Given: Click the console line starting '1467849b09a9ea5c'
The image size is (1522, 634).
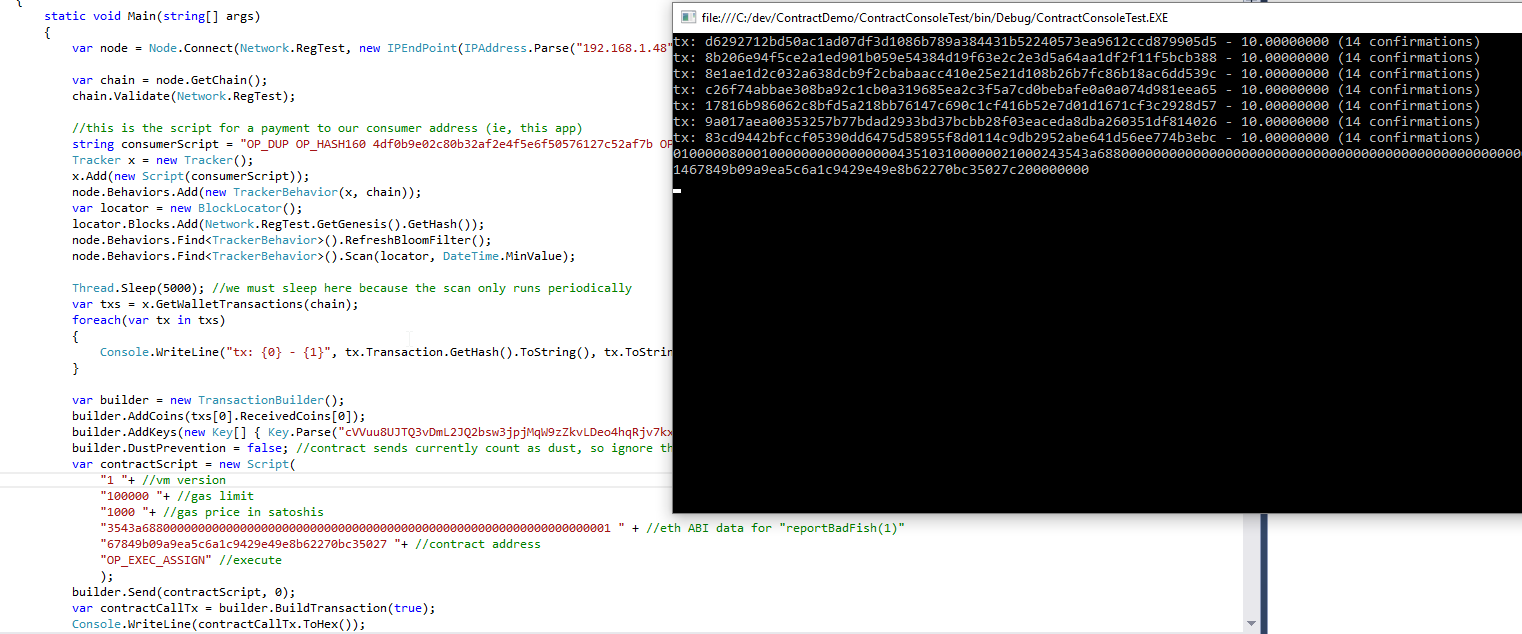Looking at the screenshot, I should click(x=882, y=170).
